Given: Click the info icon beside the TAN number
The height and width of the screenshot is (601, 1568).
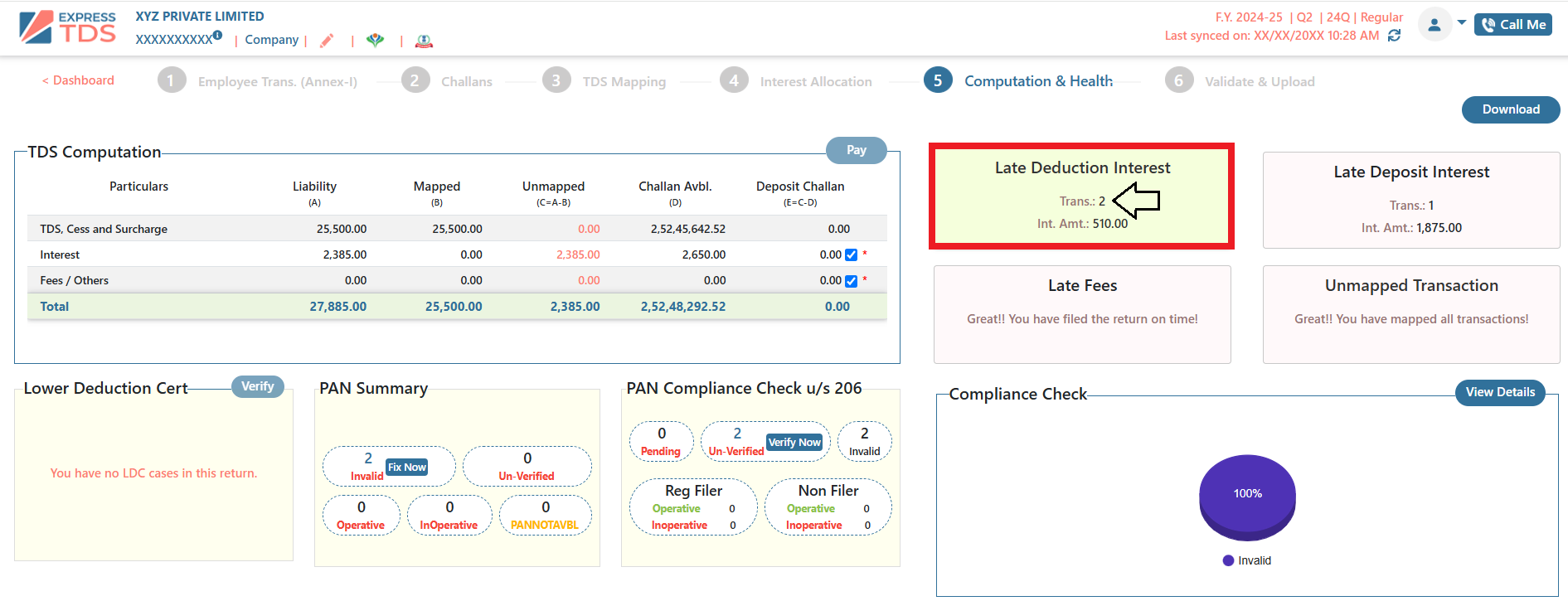Looking at the screenshot, I should [x=217, y=35].
